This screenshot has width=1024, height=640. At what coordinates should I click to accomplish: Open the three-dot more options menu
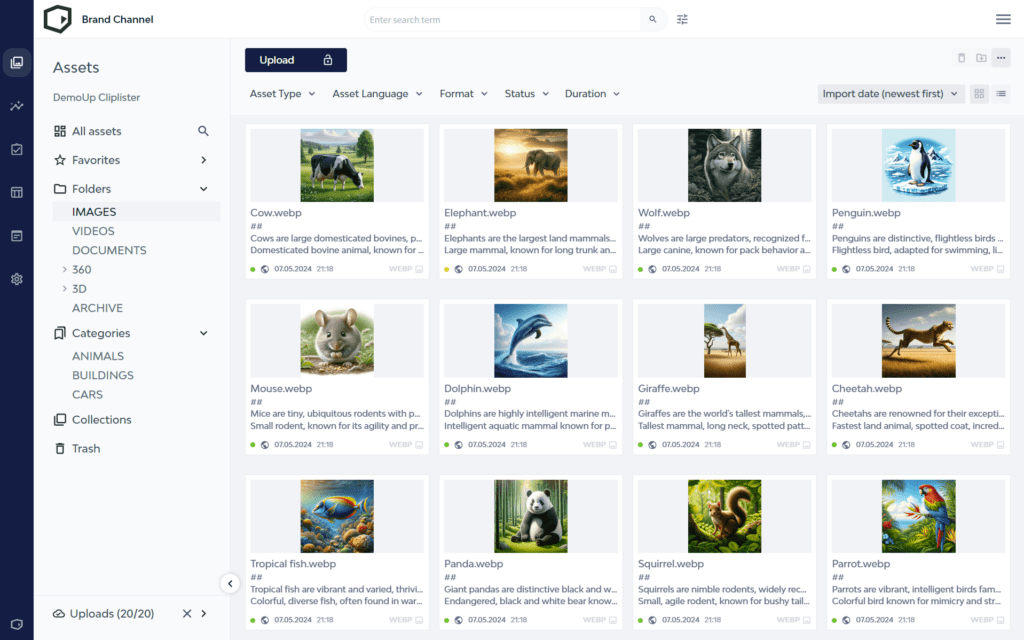(1001, 58)
